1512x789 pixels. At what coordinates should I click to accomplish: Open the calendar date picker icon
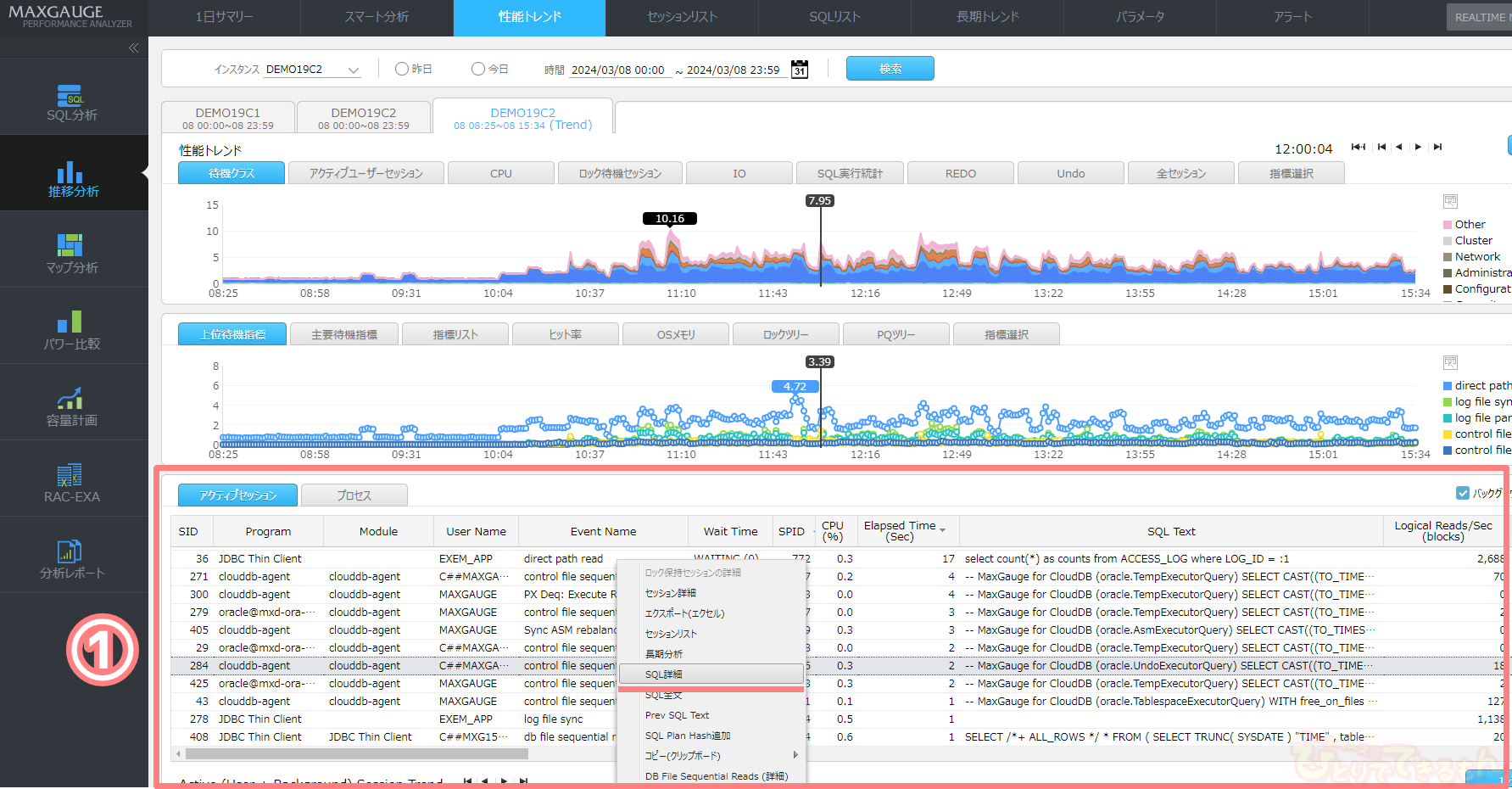click(799, 70)
